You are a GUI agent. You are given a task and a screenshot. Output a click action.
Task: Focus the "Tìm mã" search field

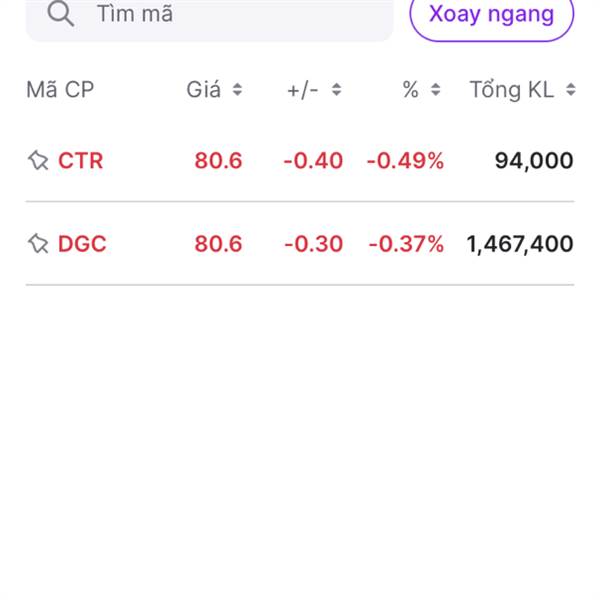click(220, 14)
